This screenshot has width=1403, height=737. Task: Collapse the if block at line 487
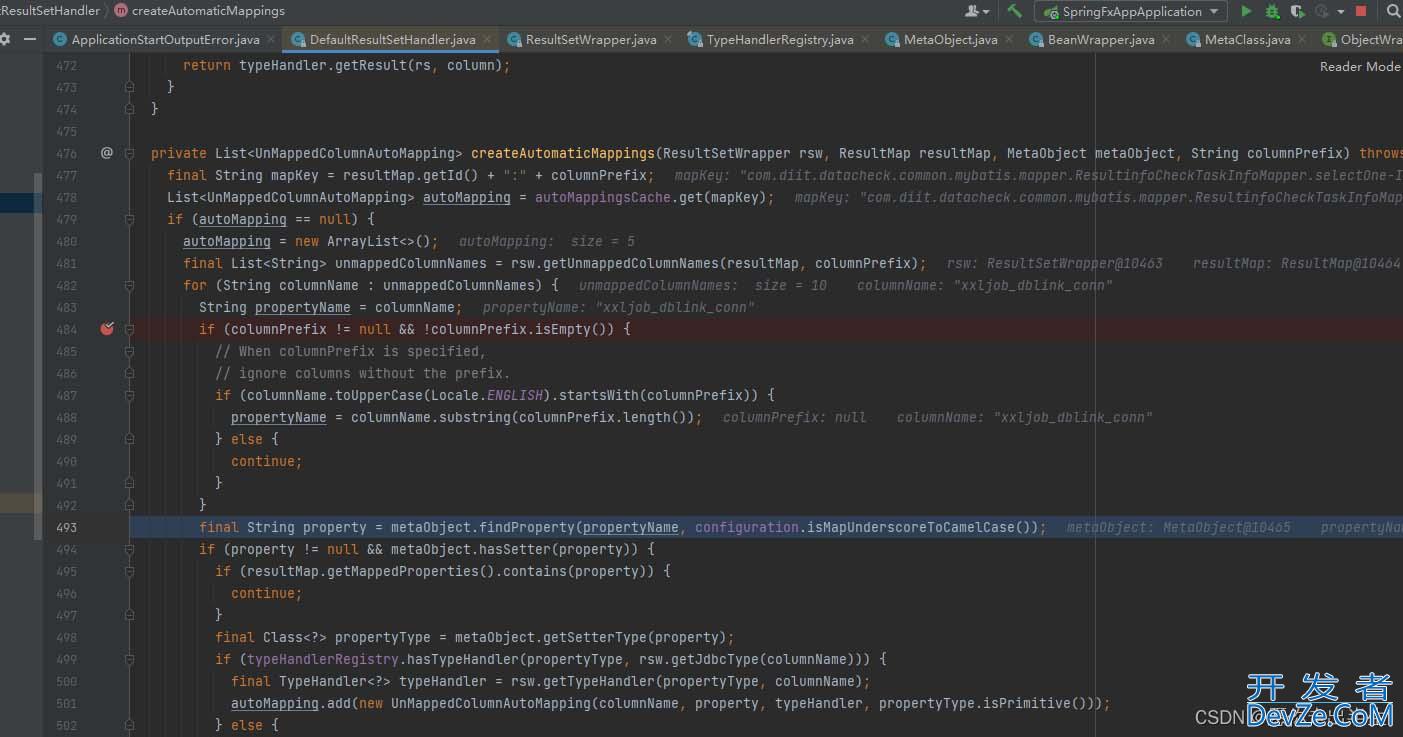[x=129, y=395]
